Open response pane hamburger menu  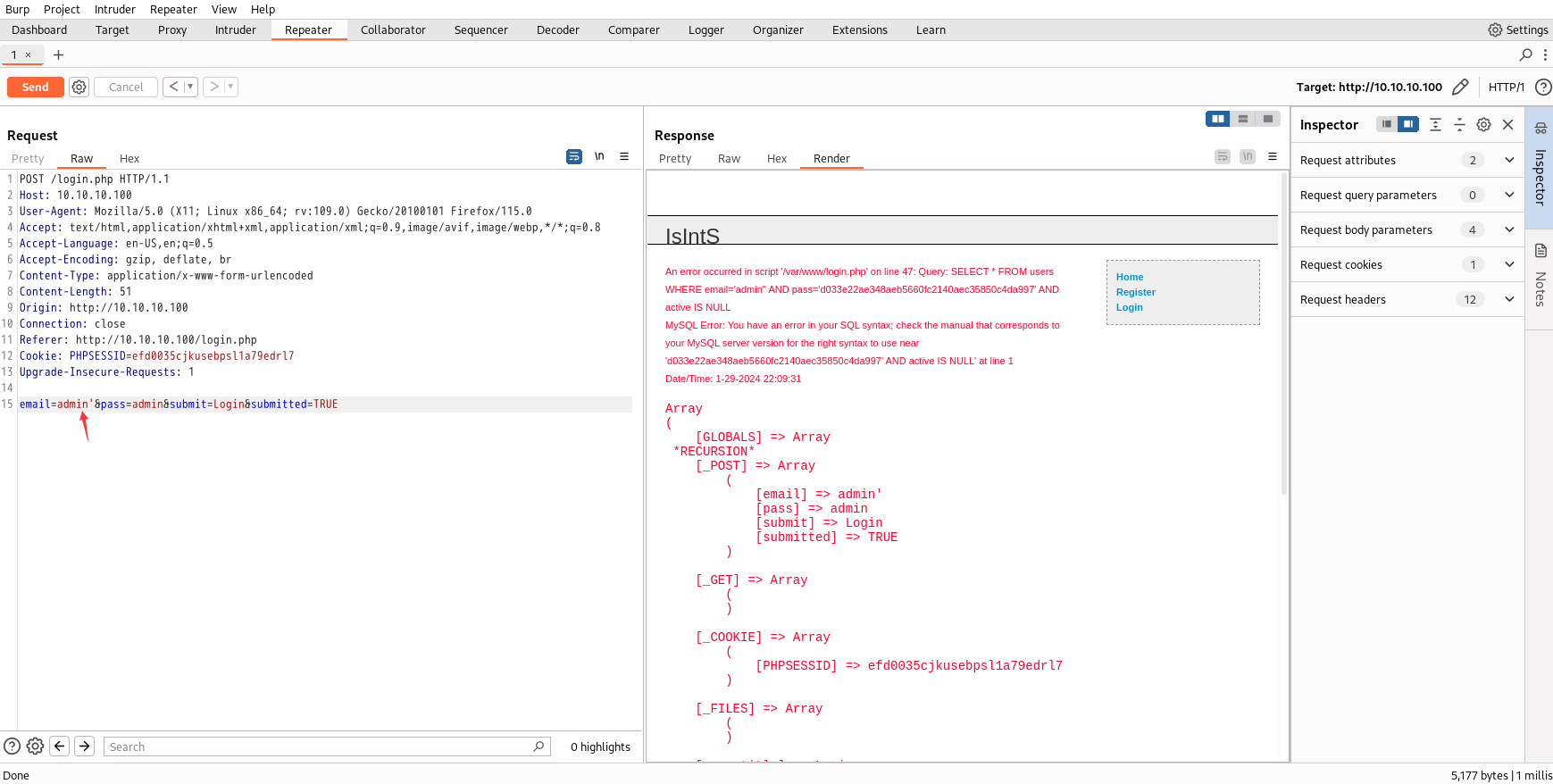click(x=1273, y=156)
